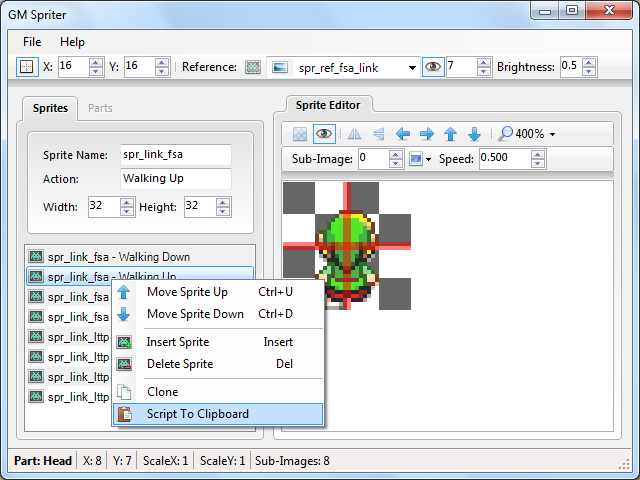This screenshot has height=480, width=640.
Task: Click the move left arrow icon
Action: tap(403, 134)
